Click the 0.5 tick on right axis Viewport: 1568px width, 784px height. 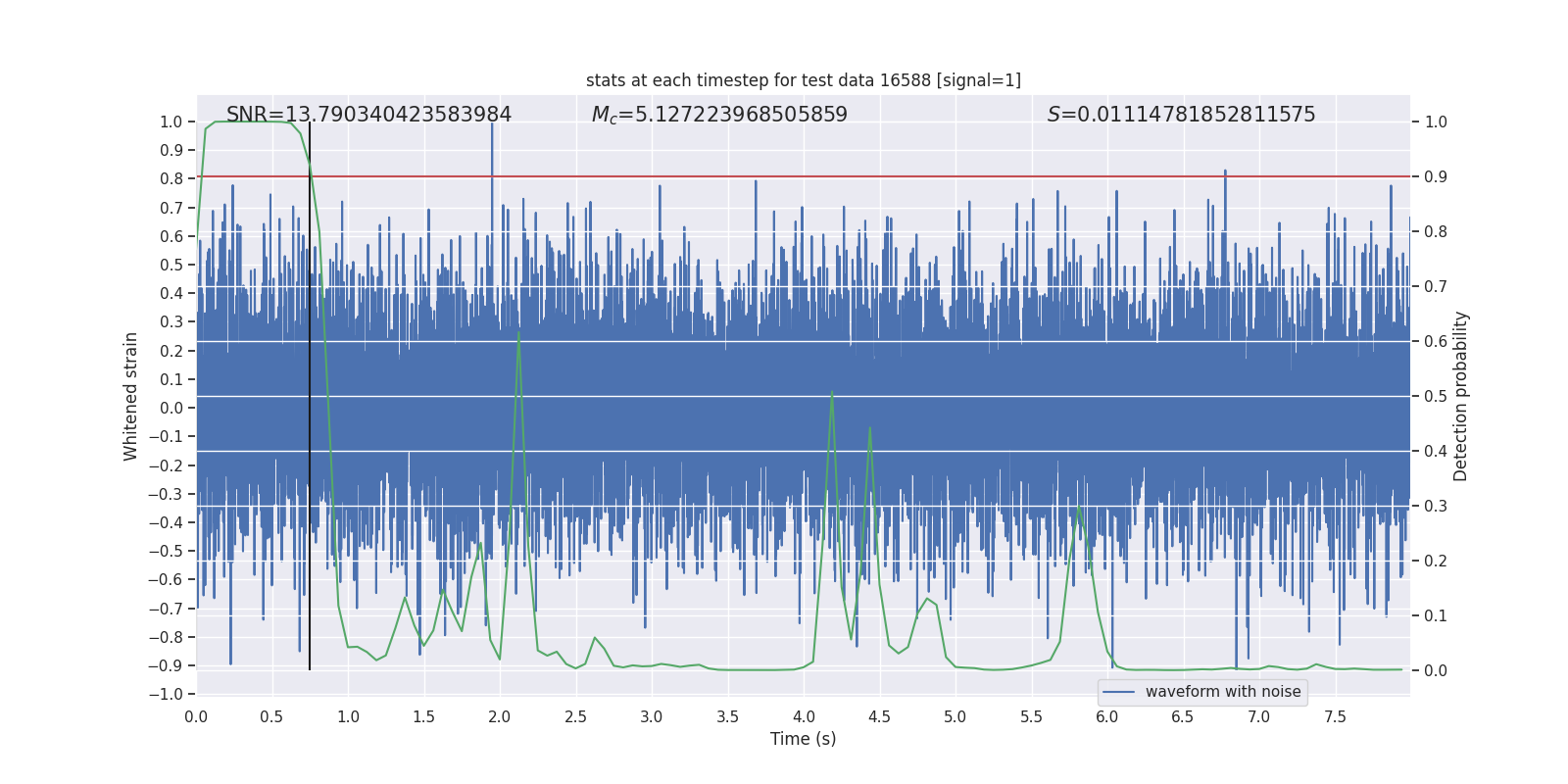click(x=1436, y=397)
